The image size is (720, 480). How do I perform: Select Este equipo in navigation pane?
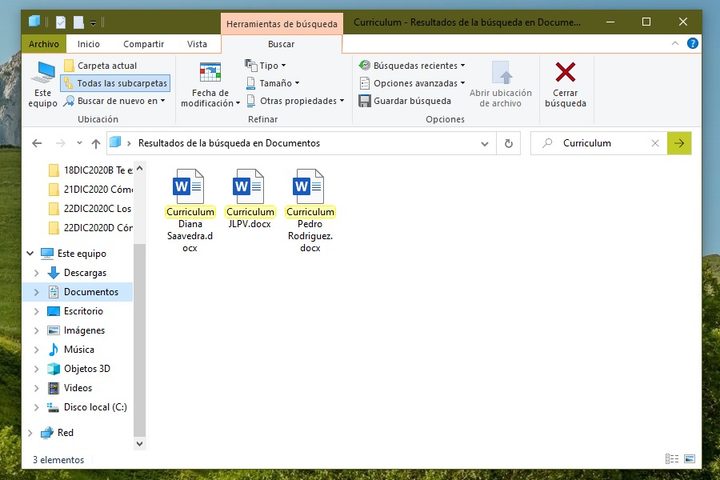point(73,254)
